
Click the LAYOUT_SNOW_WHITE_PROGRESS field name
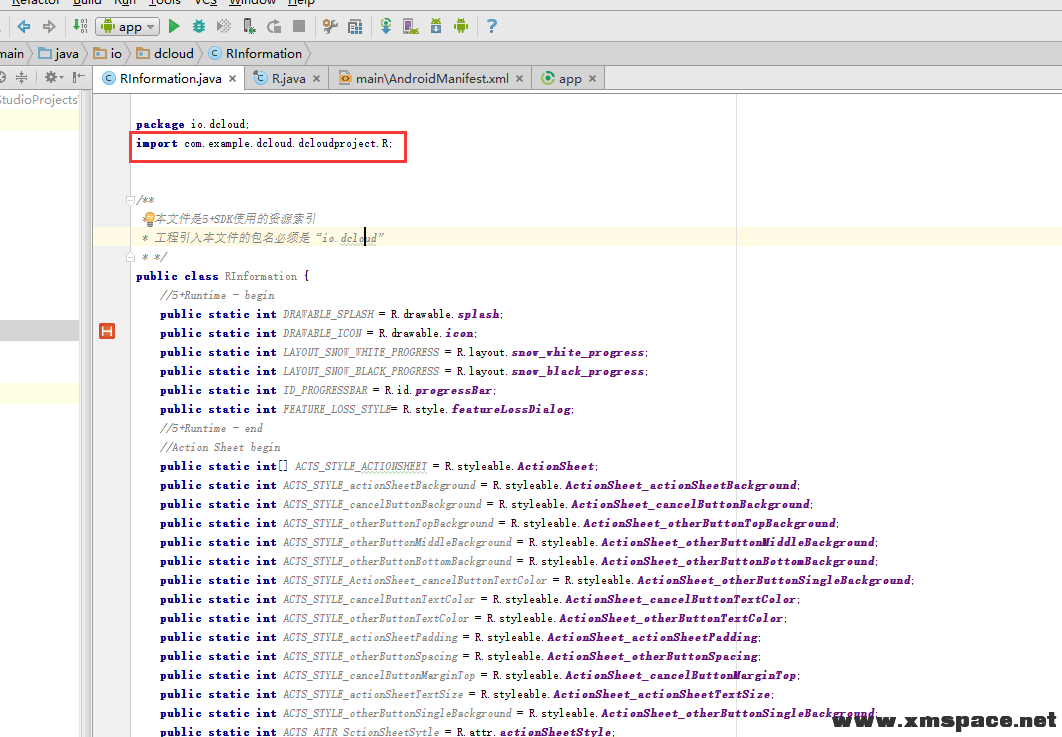click(x=361, y=352)
